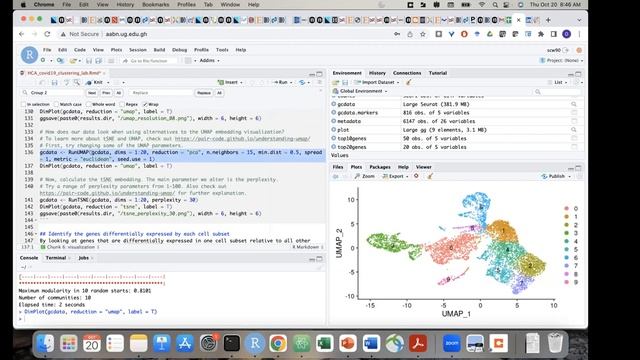The image size is (640, 360).
Task: Click the spell check icon in editor toolbar
Action: (x=66, y=82)
